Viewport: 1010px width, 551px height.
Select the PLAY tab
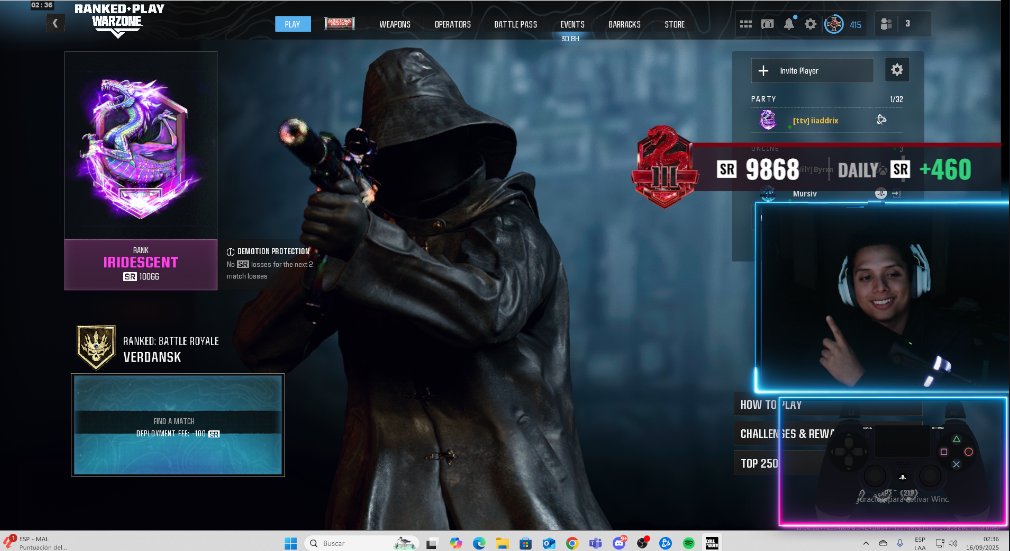[292, 24]
